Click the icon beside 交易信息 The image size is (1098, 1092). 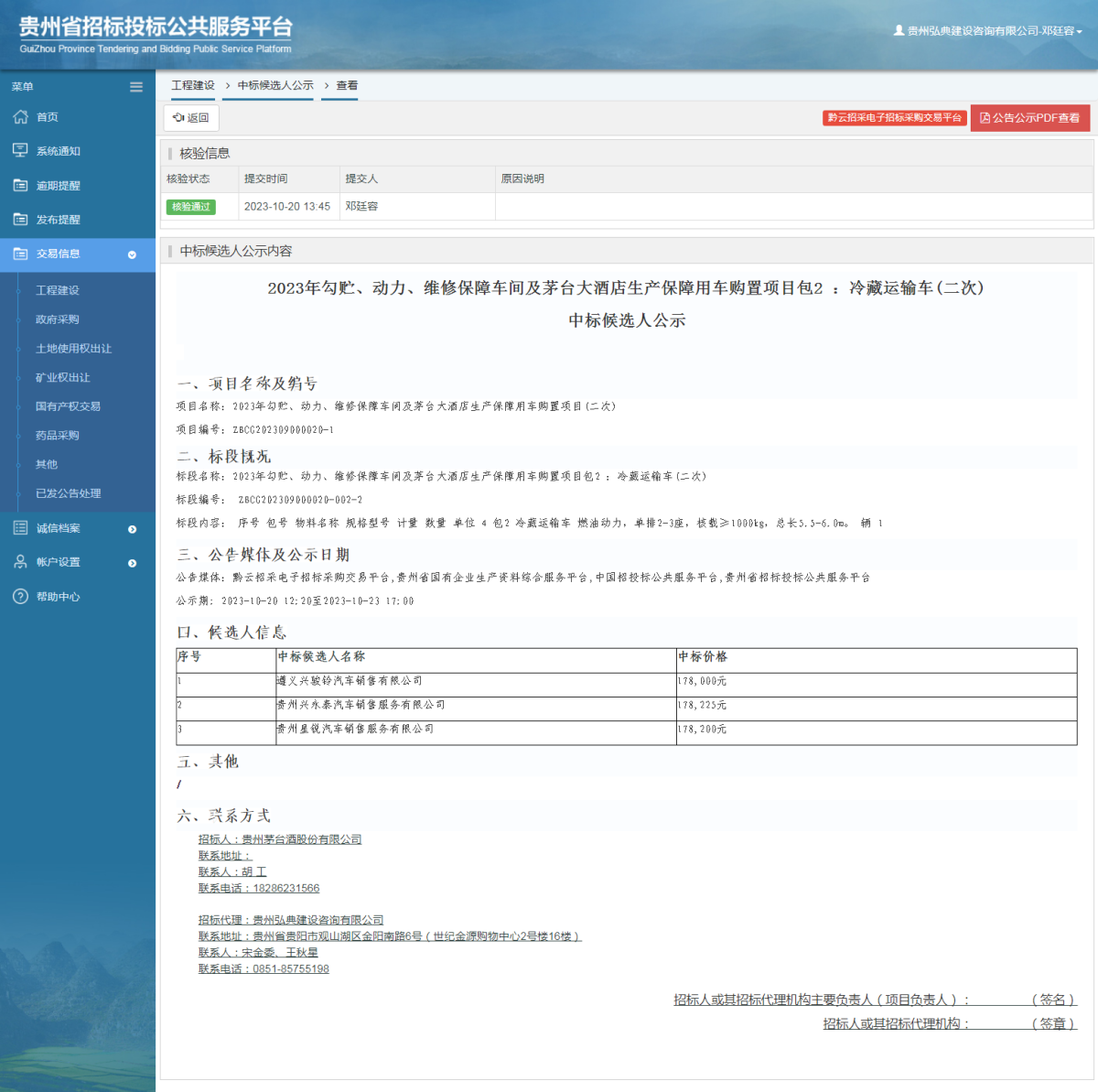tap(20, 254)
